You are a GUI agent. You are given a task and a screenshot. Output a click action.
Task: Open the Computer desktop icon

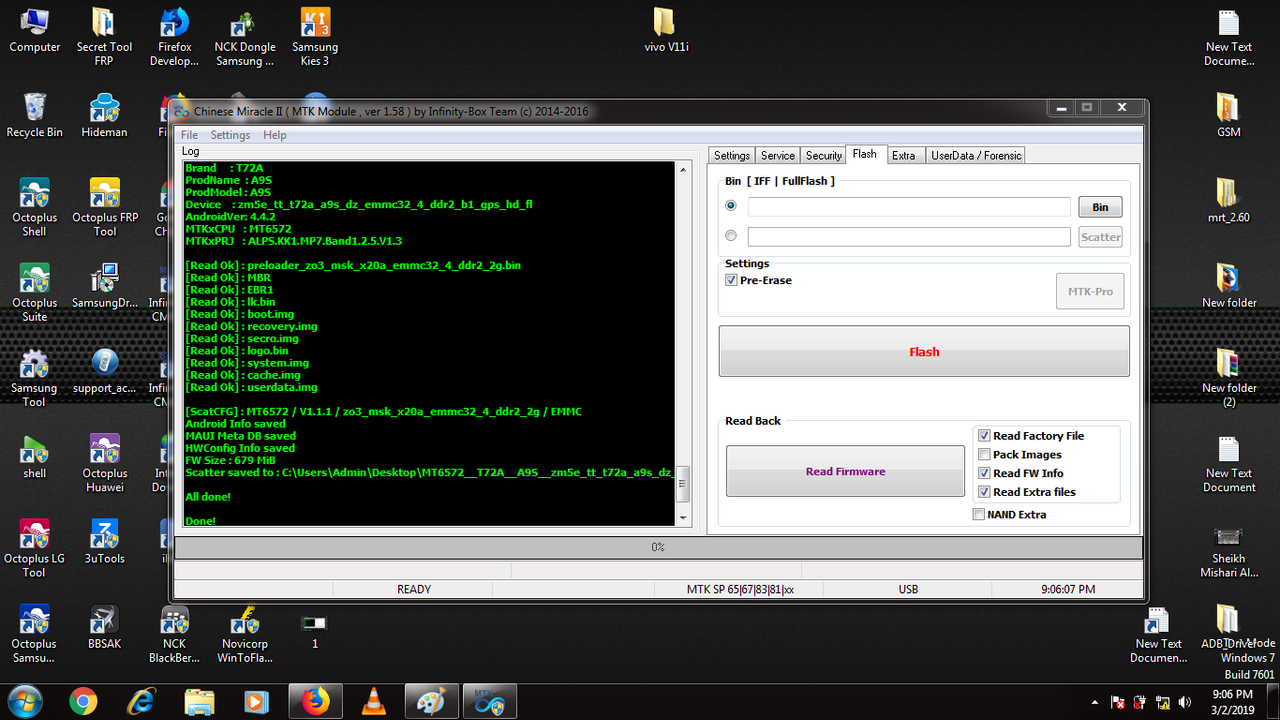pos(35,31)
